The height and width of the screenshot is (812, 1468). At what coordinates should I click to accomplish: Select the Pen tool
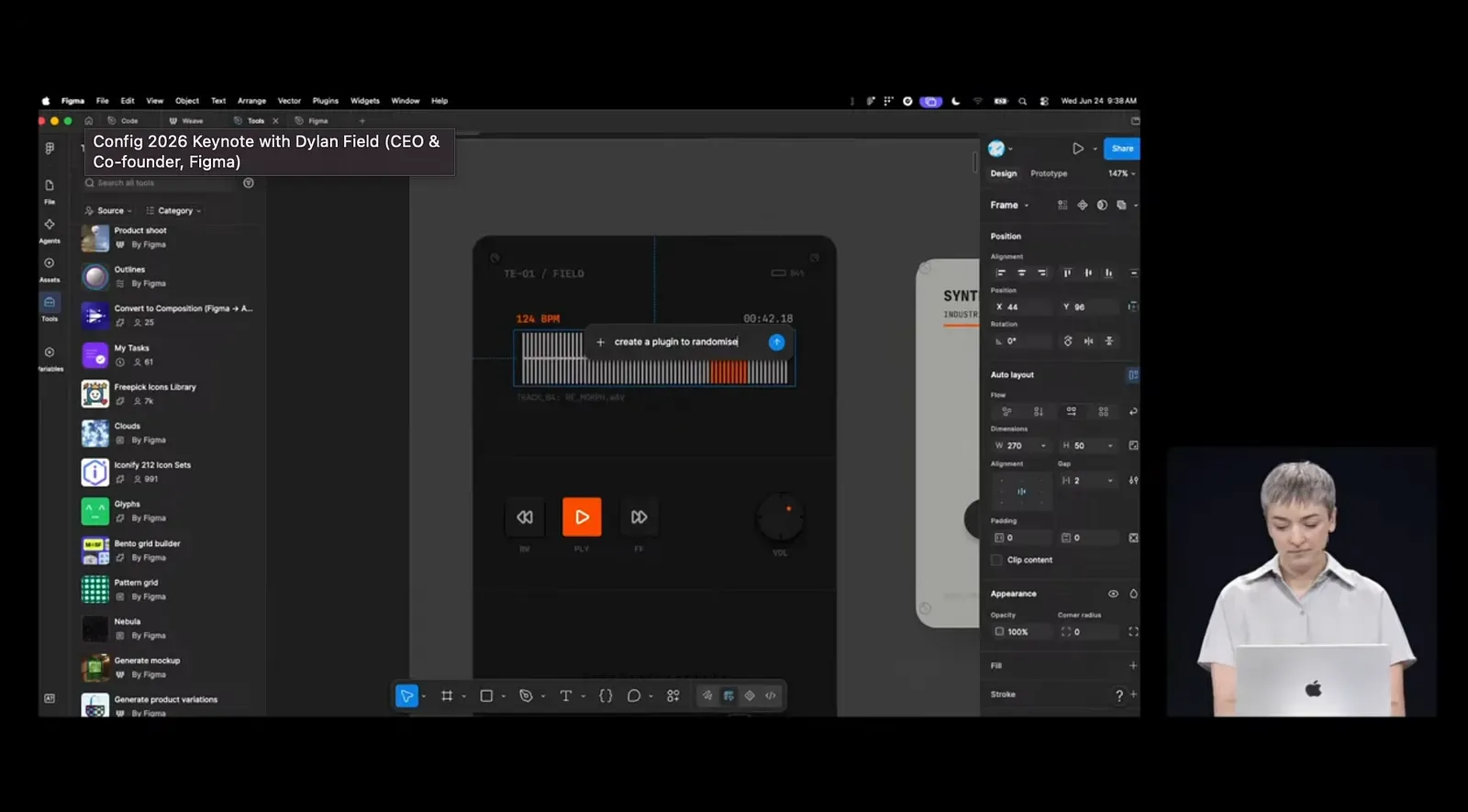526,696
